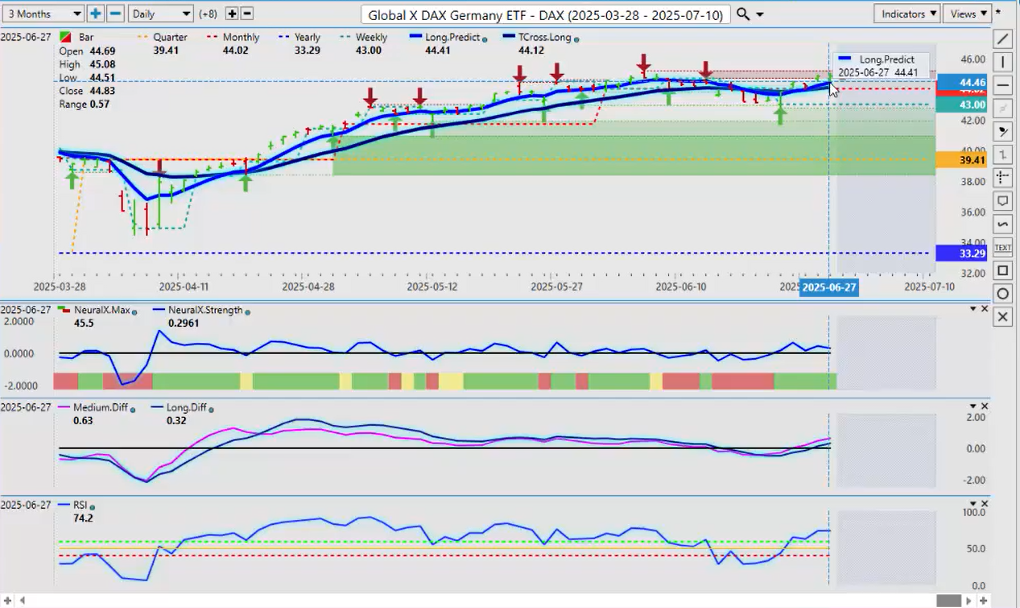Select the horizontal line drawing tool
The image size is (1020, 608).
(x=1004, y=85)
